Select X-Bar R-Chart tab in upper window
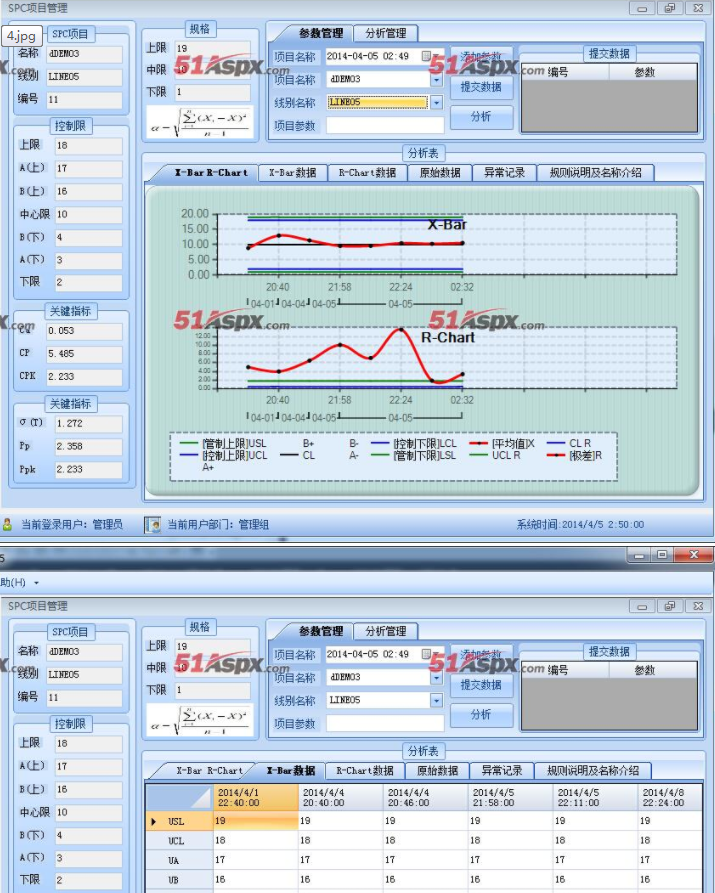715x893 pixels. point(211,173)
